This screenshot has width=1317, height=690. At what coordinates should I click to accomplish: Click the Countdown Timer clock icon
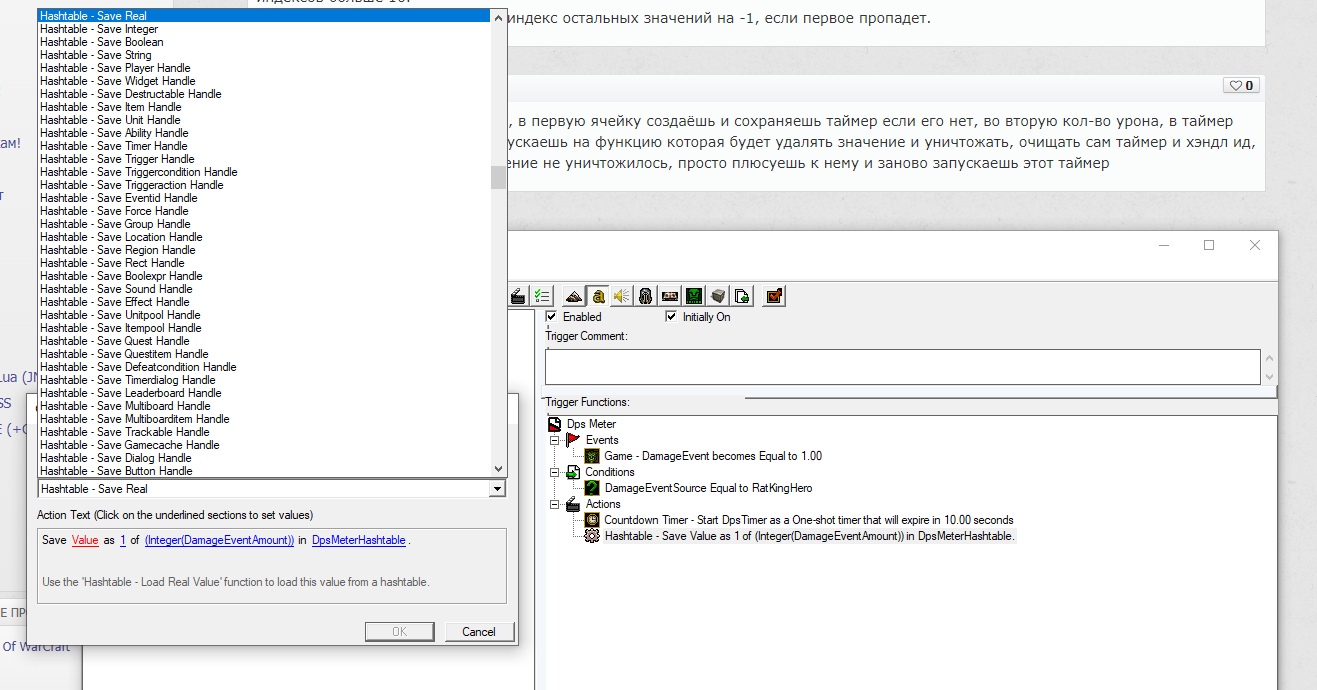click(592, 520)
